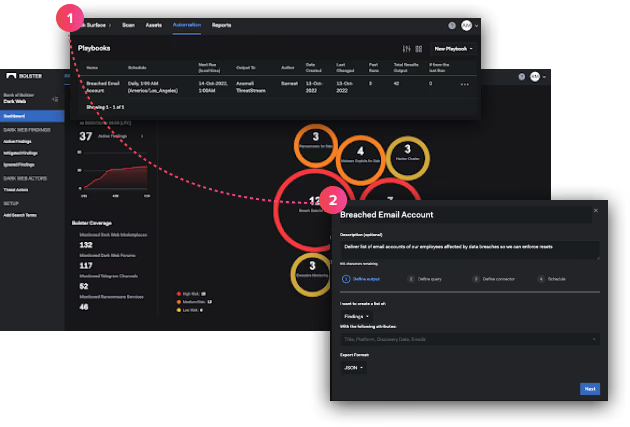This screenshot has height=427, width=630.
Task: Open Add Search Terms in sidebar
Action: click(20, 215)
